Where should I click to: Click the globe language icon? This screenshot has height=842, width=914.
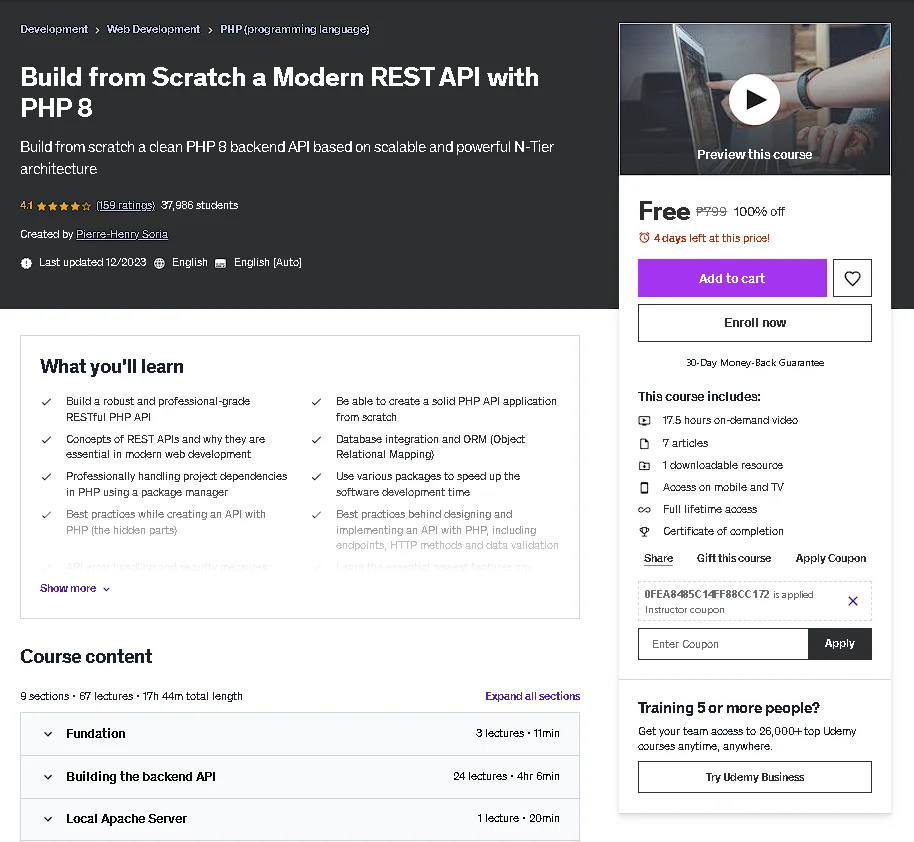click(159, 263)
